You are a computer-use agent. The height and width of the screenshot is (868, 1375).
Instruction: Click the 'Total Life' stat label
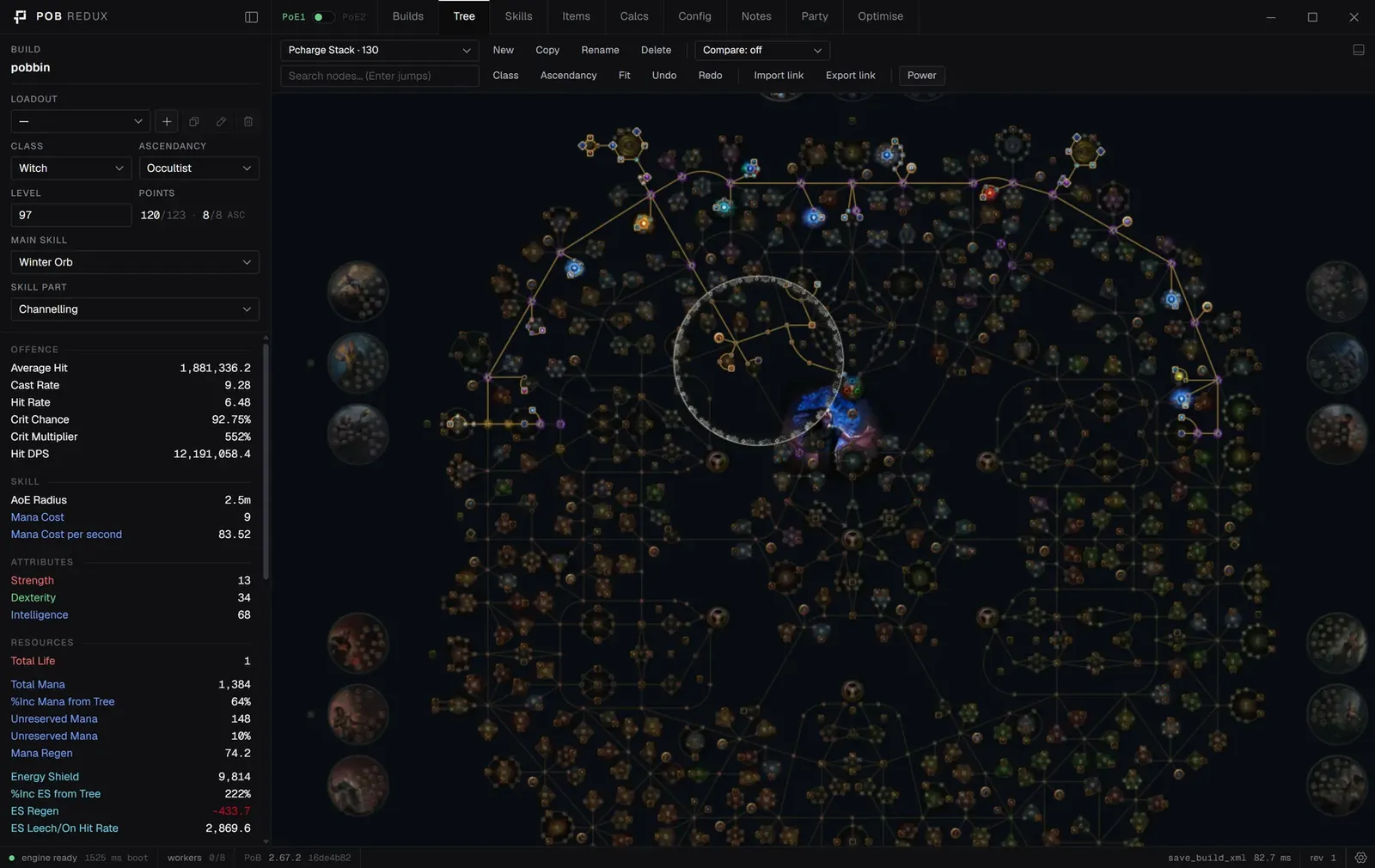33,661
